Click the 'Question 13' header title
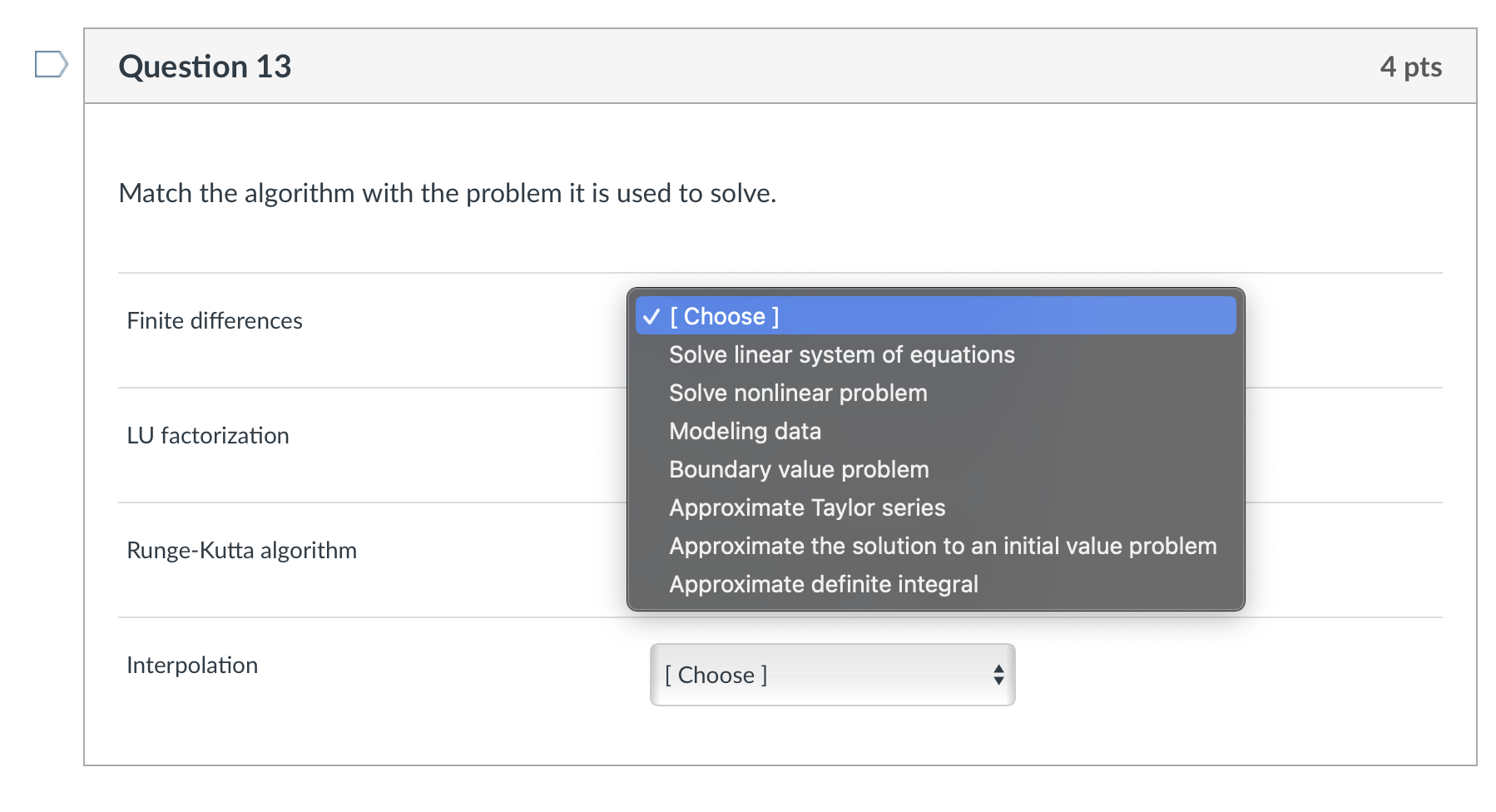The width and height of the screenshot is (1496, 812). coord(205,67)
